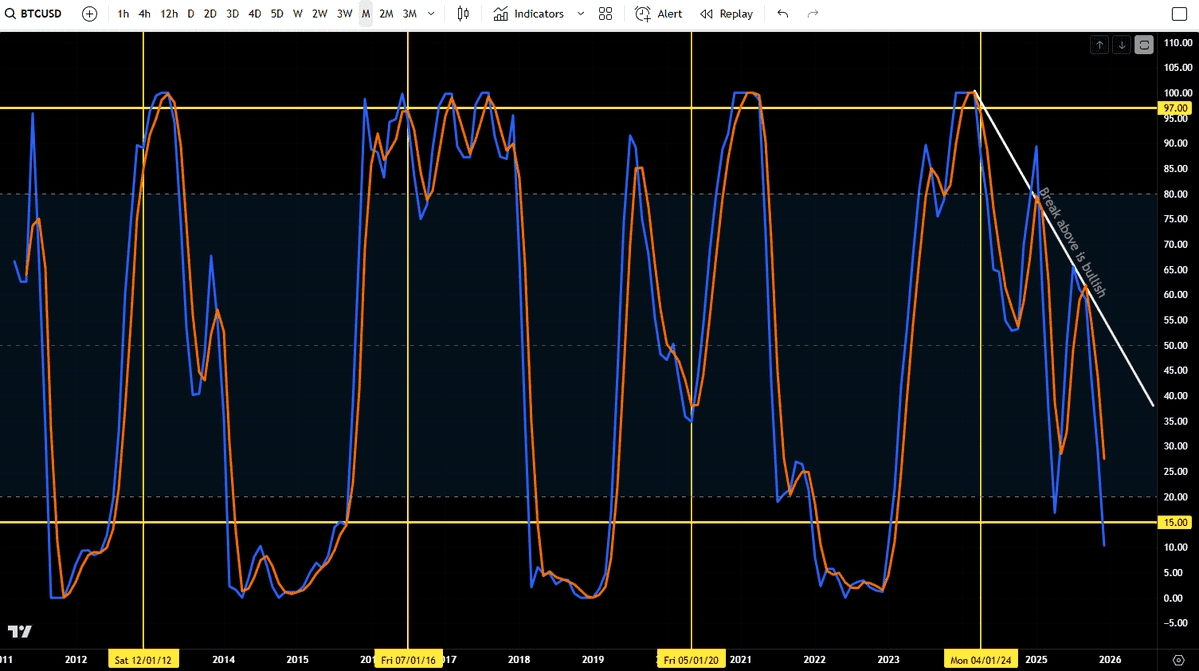This screenshot has width=1199, height=671.
Task: Select the 3D timeframe
Action: (232, 14)
